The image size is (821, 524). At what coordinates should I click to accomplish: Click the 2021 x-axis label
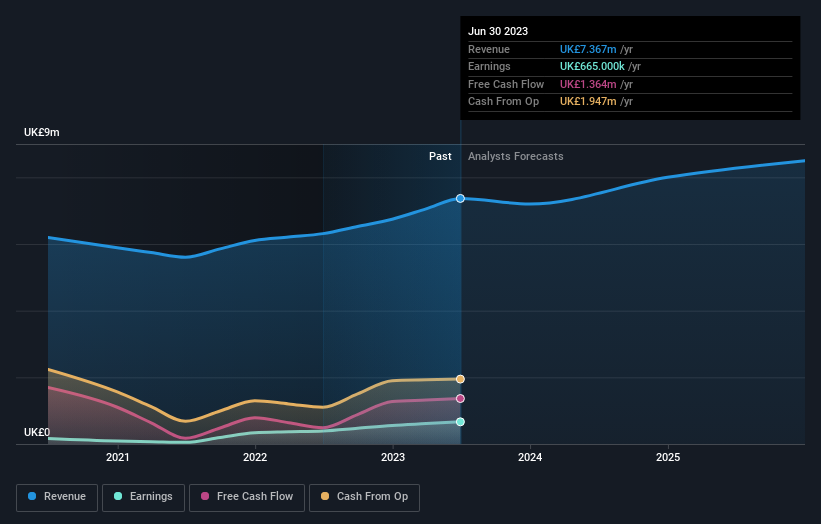[118, 458]
